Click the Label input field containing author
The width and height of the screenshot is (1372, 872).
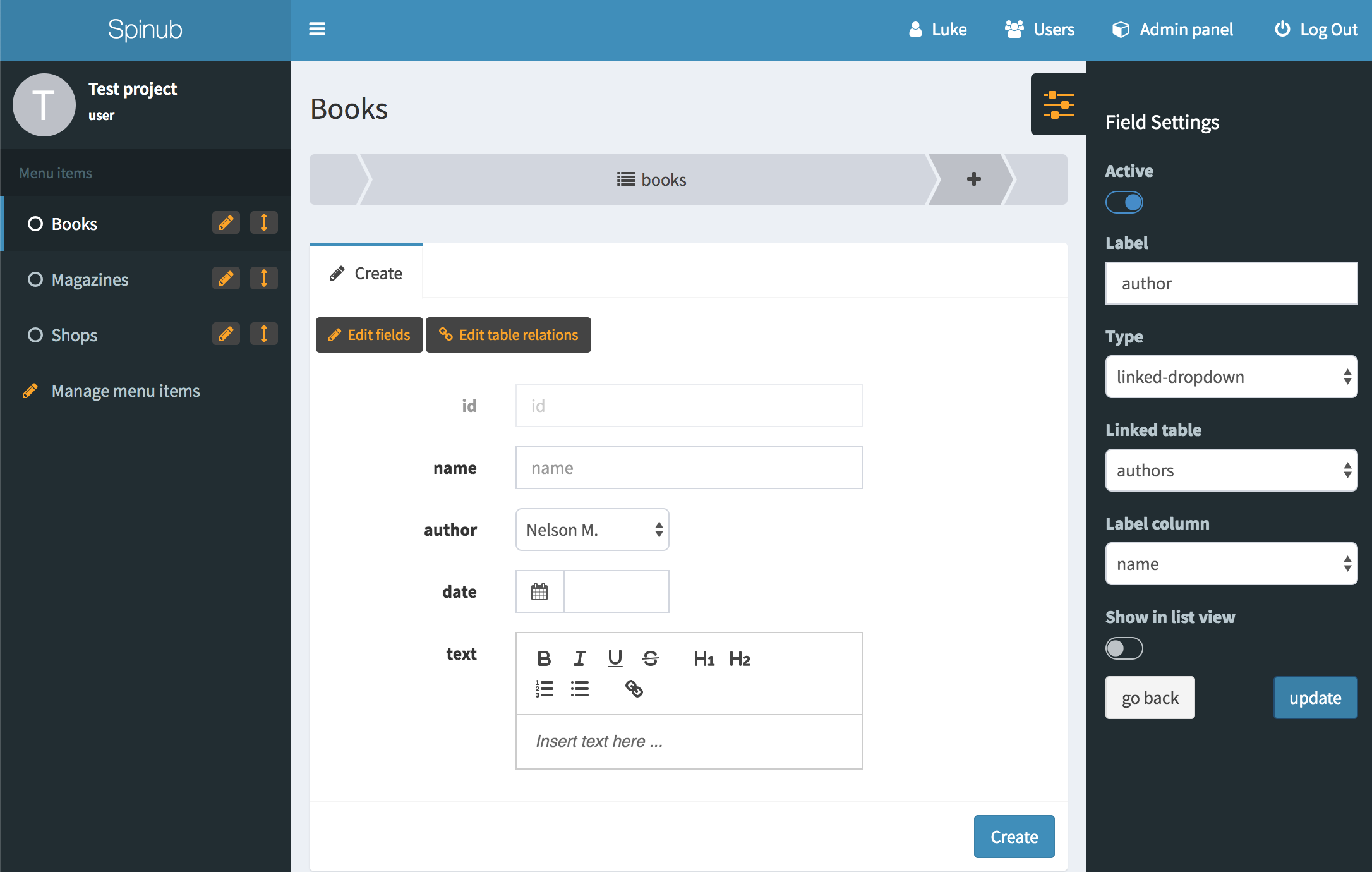pos(1231,284)
